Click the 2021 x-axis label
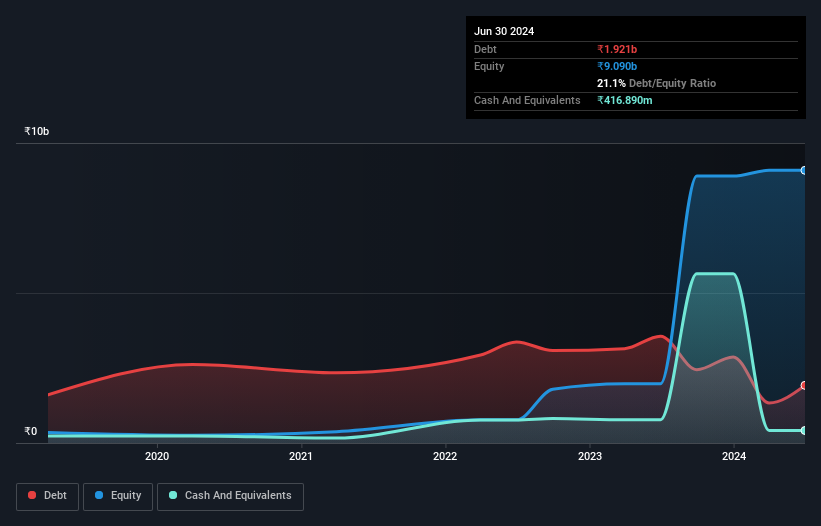 pyautogui.click(x=301, y=456)
